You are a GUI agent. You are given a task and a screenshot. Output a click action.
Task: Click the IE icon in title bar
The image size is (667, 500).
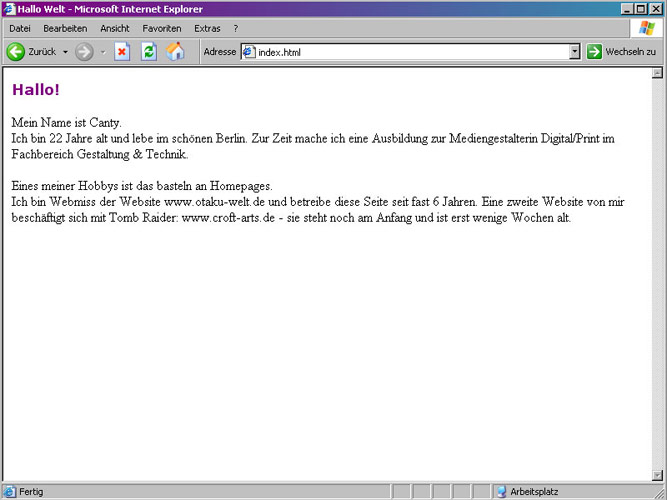pyautogui.click(x=9, y=9)
